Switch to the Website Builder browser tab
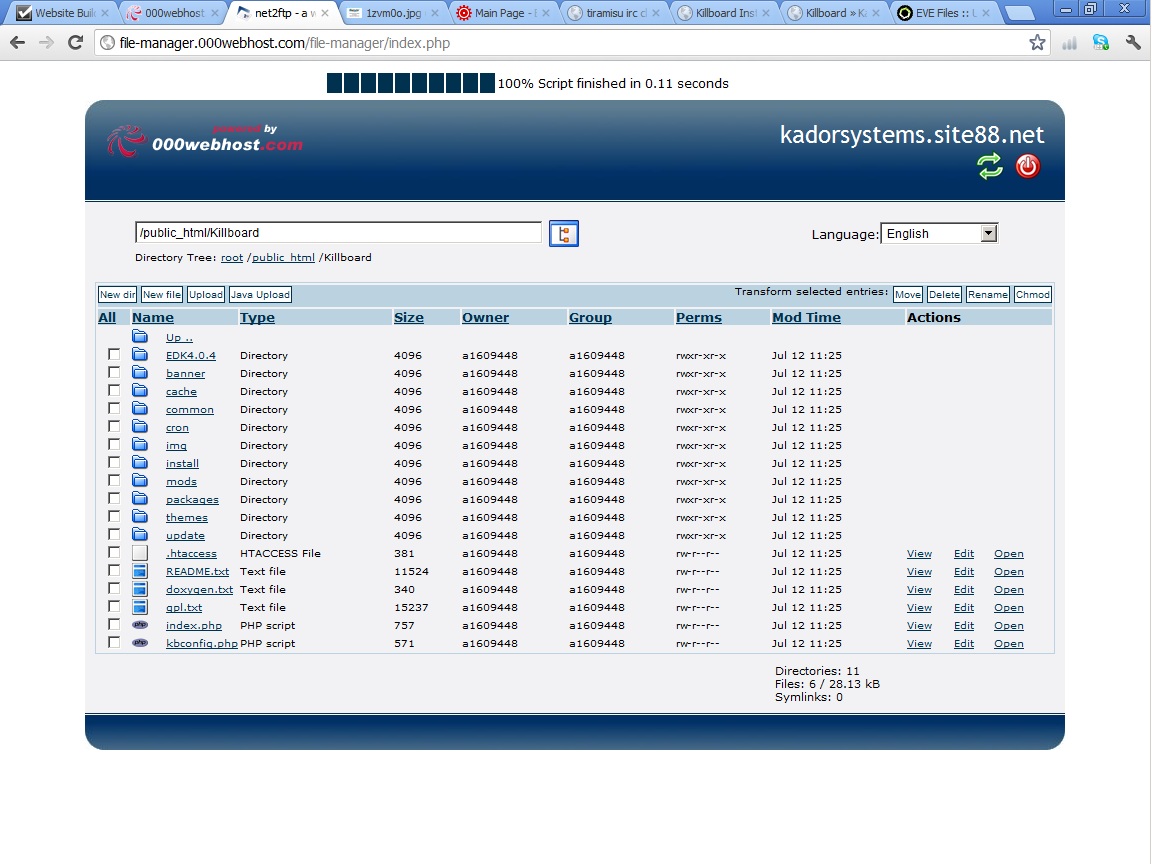Viewport: 1152px width, 864px height. click(61, 12)
